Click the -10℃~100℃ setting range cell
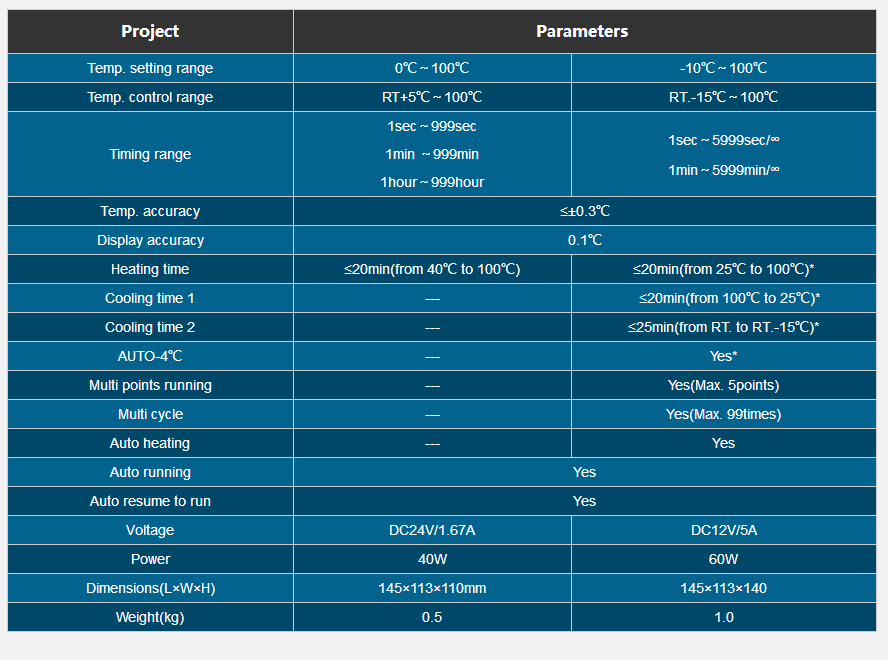 724,68
